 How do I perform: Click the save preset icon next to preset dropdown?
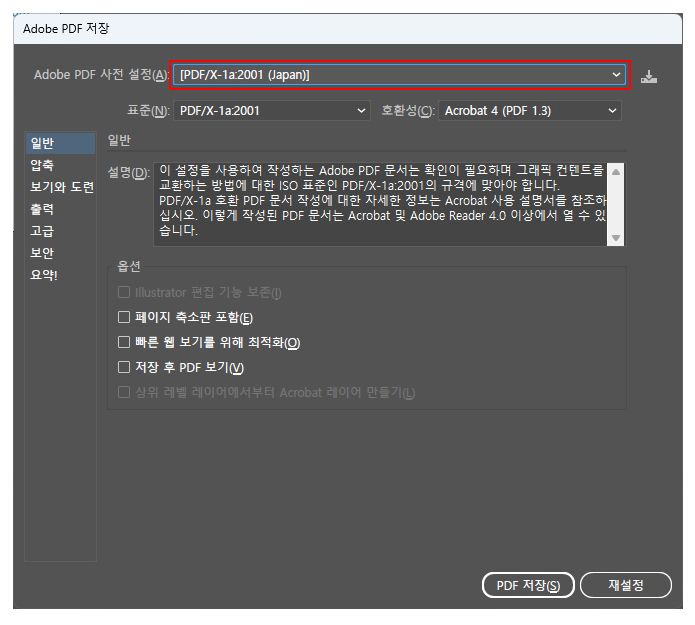tap(649, 76)
